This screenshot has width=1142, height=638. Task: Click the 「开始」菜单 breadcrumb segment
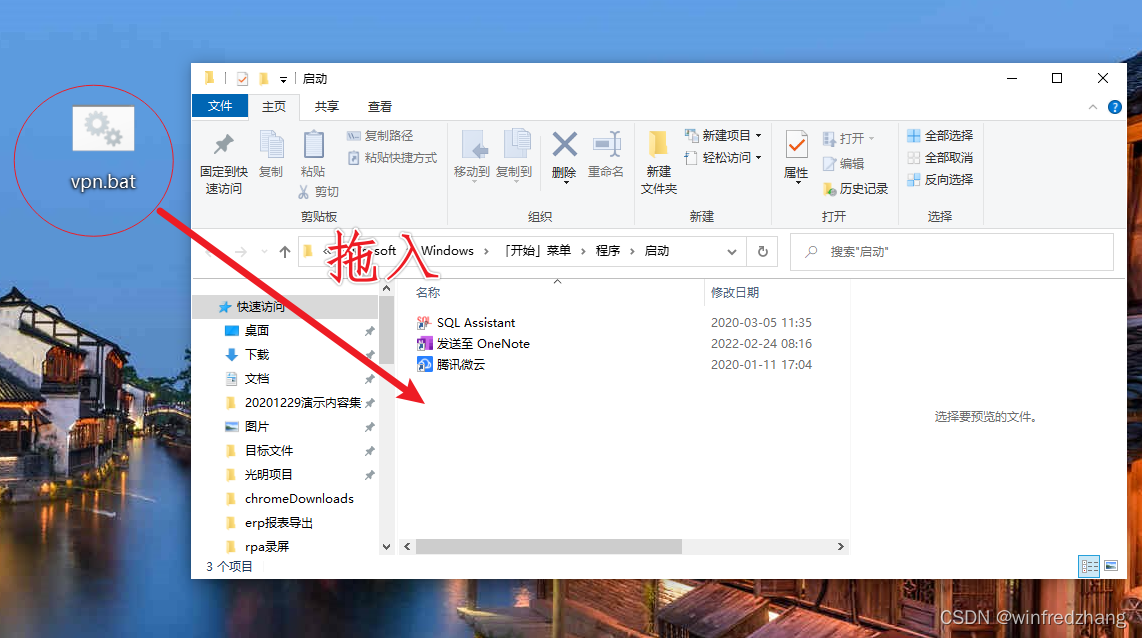537,251
